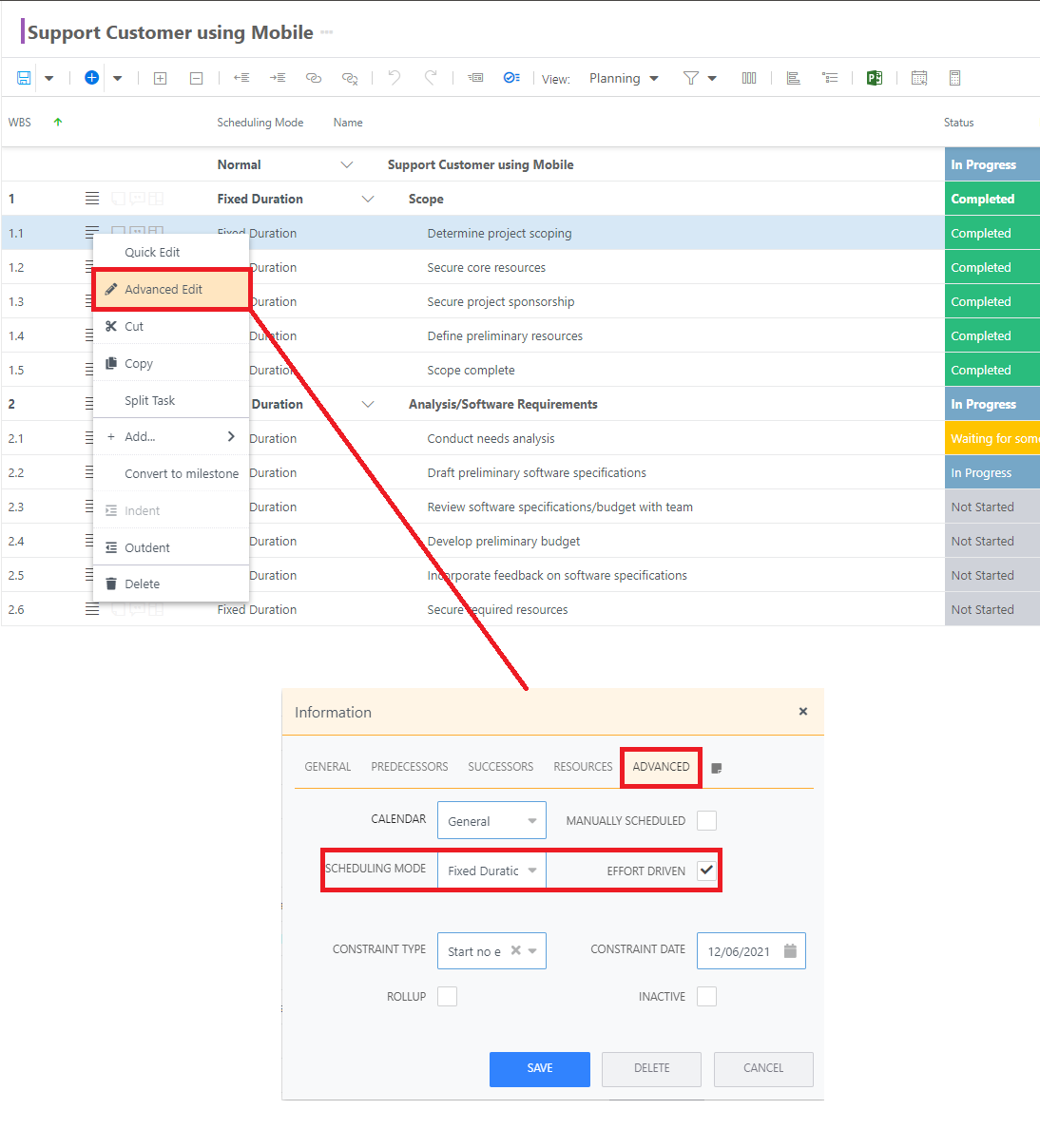Click the link tasks icon
The width and height of the screenshot is (1040, 1148).
[x=314, y=78]
